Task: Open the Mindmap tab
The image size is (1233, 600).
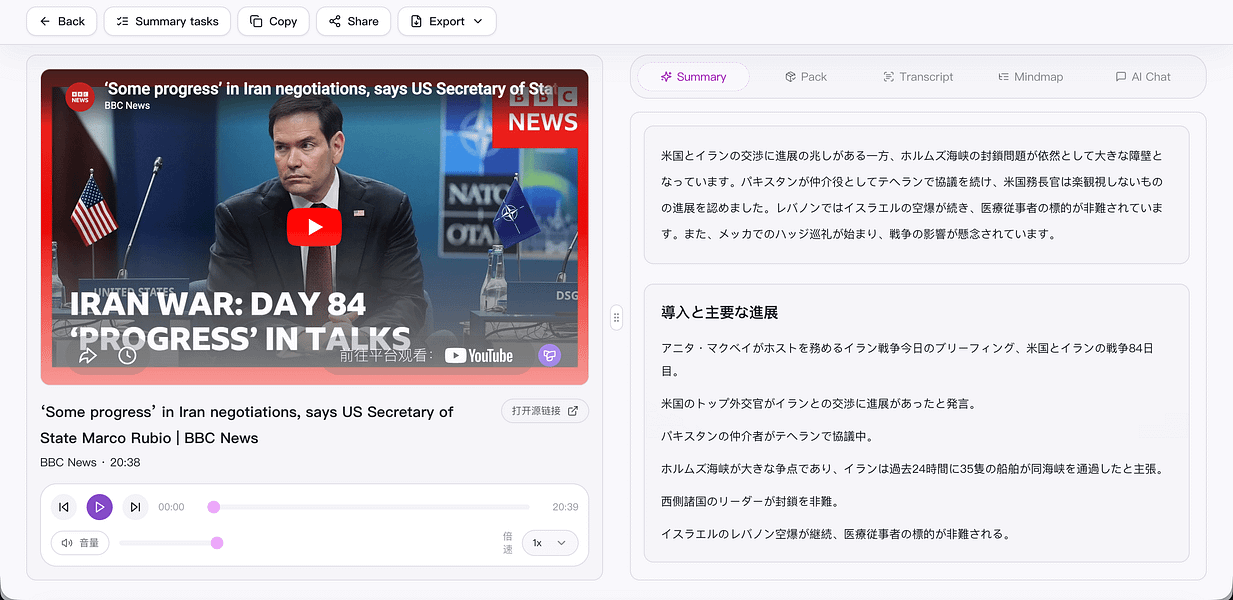Action: coord(1031,77)
